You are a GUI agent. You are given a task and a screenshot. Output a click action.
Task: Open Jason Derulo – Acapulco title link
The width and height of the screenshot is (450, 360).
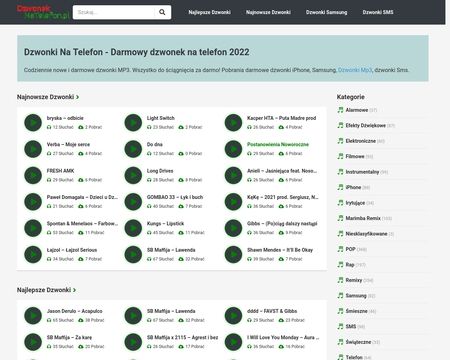[75, 311]
